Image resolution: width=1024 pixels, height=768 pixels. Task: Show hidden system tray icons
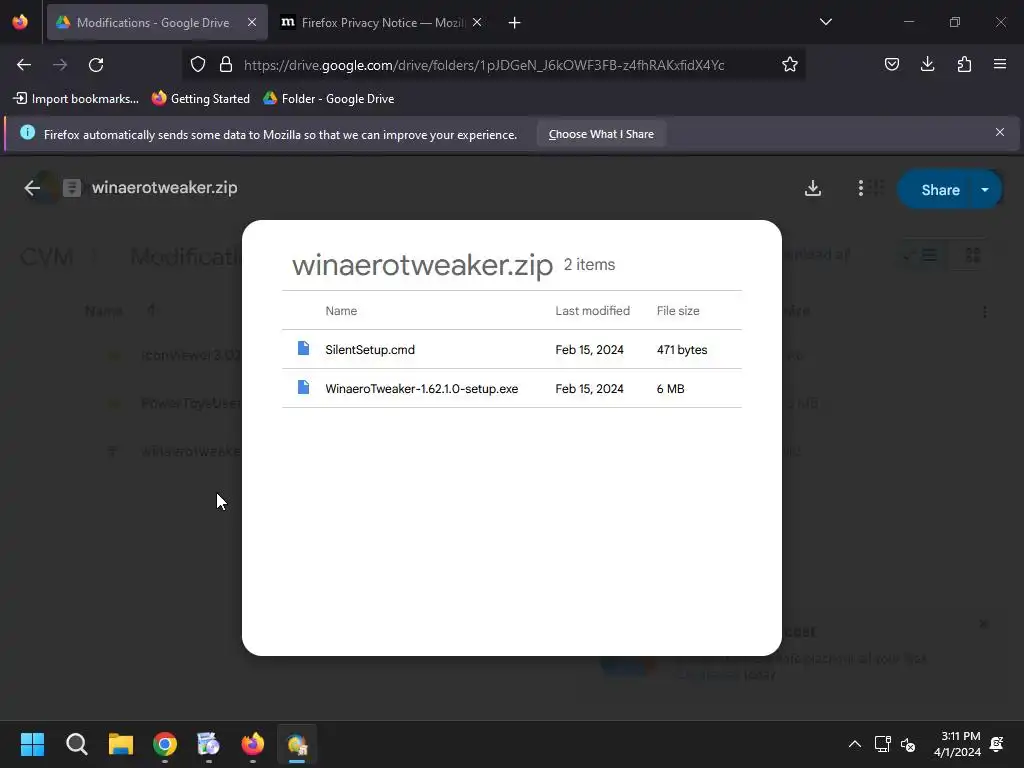click(x=854, y=744)
